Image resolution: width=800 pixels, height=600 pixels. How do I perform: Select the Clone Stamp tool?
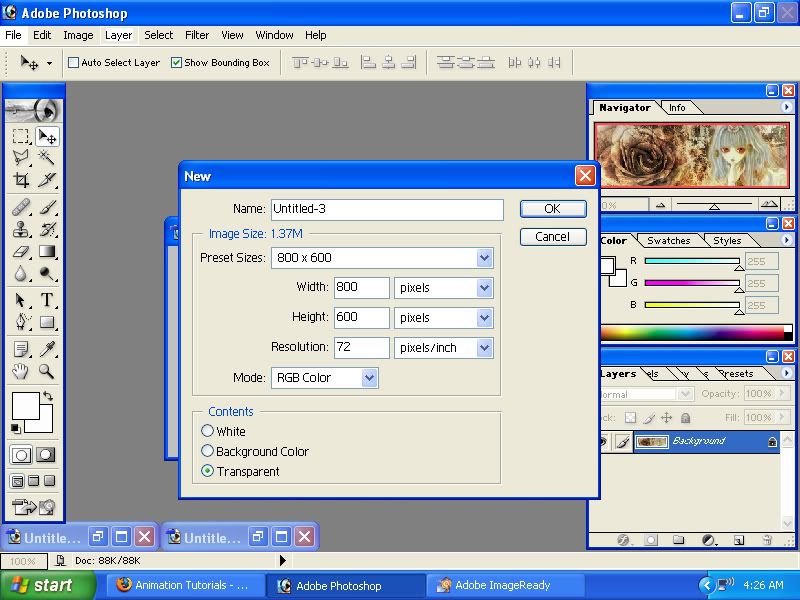click(x=21, y=230)
